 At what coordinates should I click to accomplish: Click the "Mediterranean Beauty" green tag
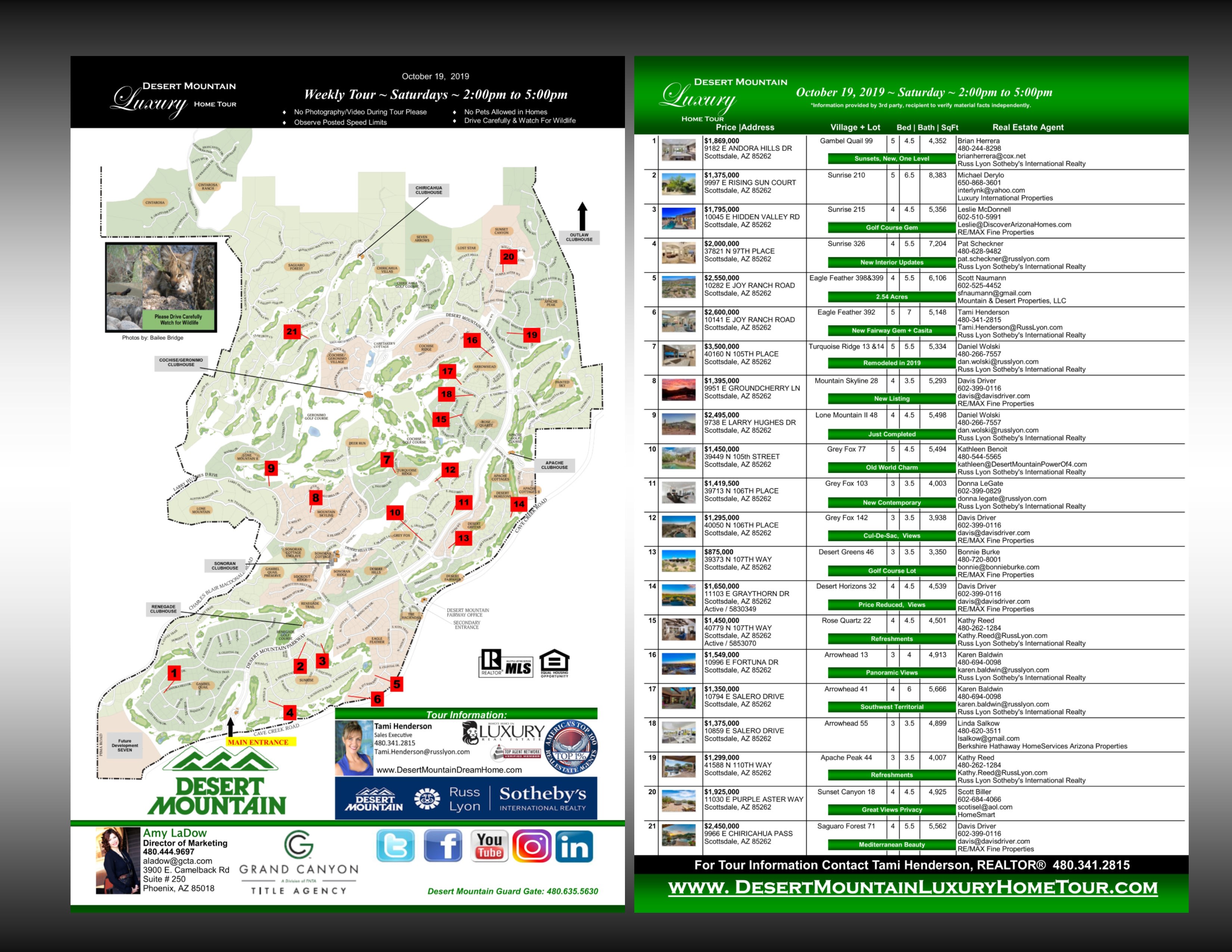coord(891,845)
